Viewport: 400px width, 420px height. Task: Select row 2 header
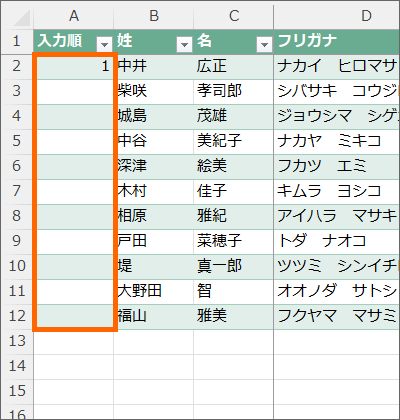(17, 66)
